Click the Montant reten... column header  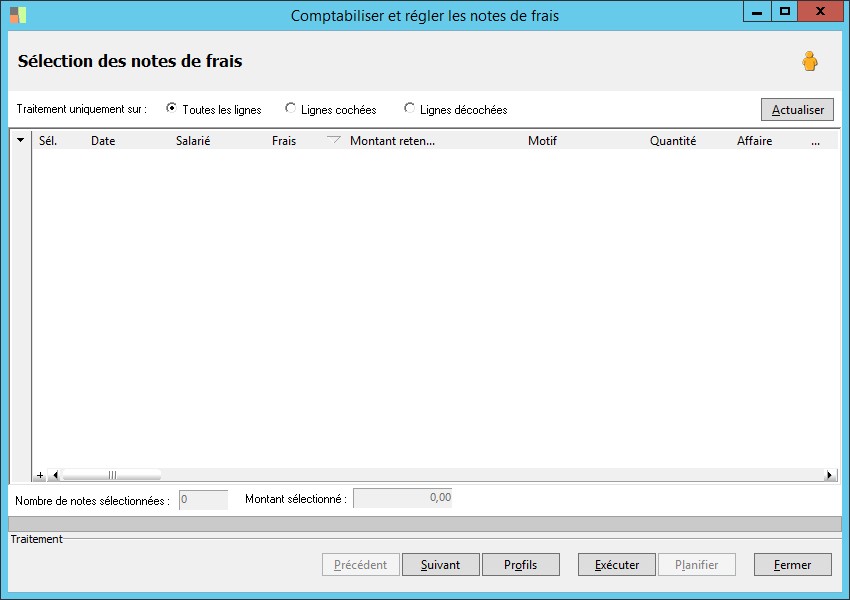[x=392, y=141]
